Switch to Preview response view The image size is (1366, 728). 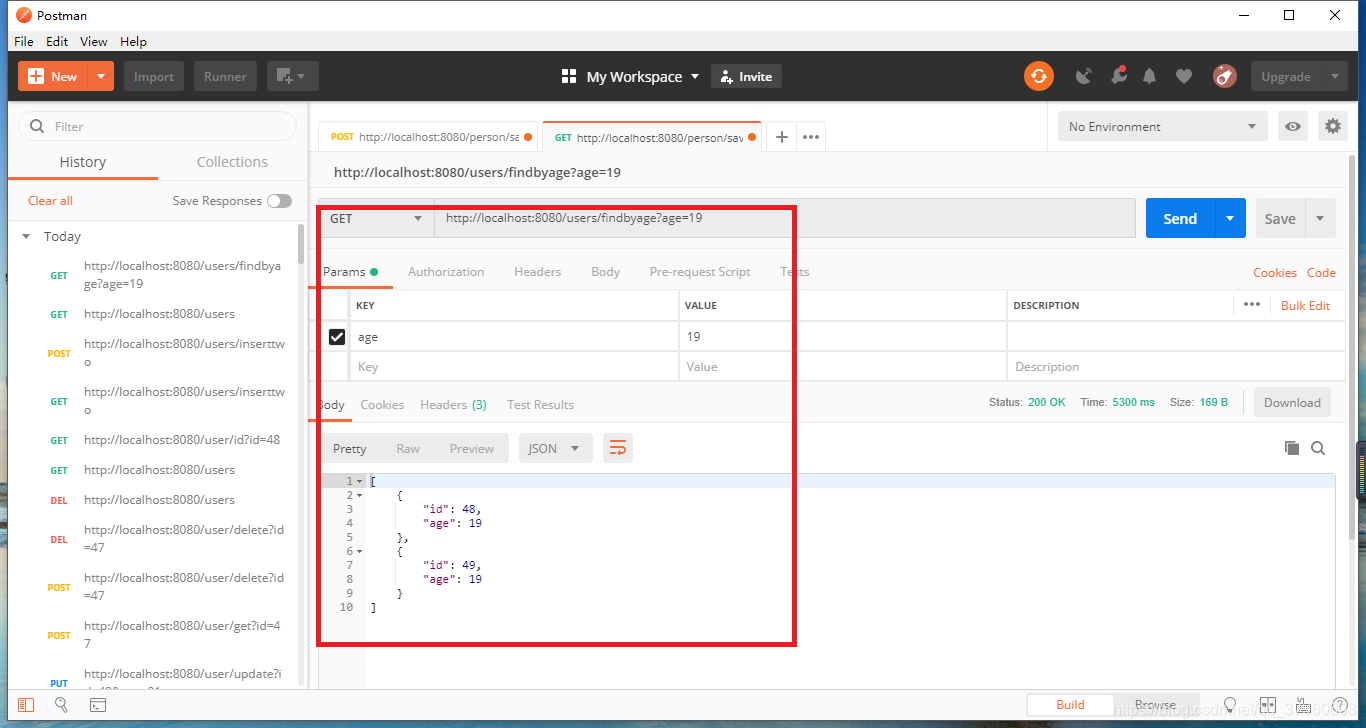pos(472,448)
